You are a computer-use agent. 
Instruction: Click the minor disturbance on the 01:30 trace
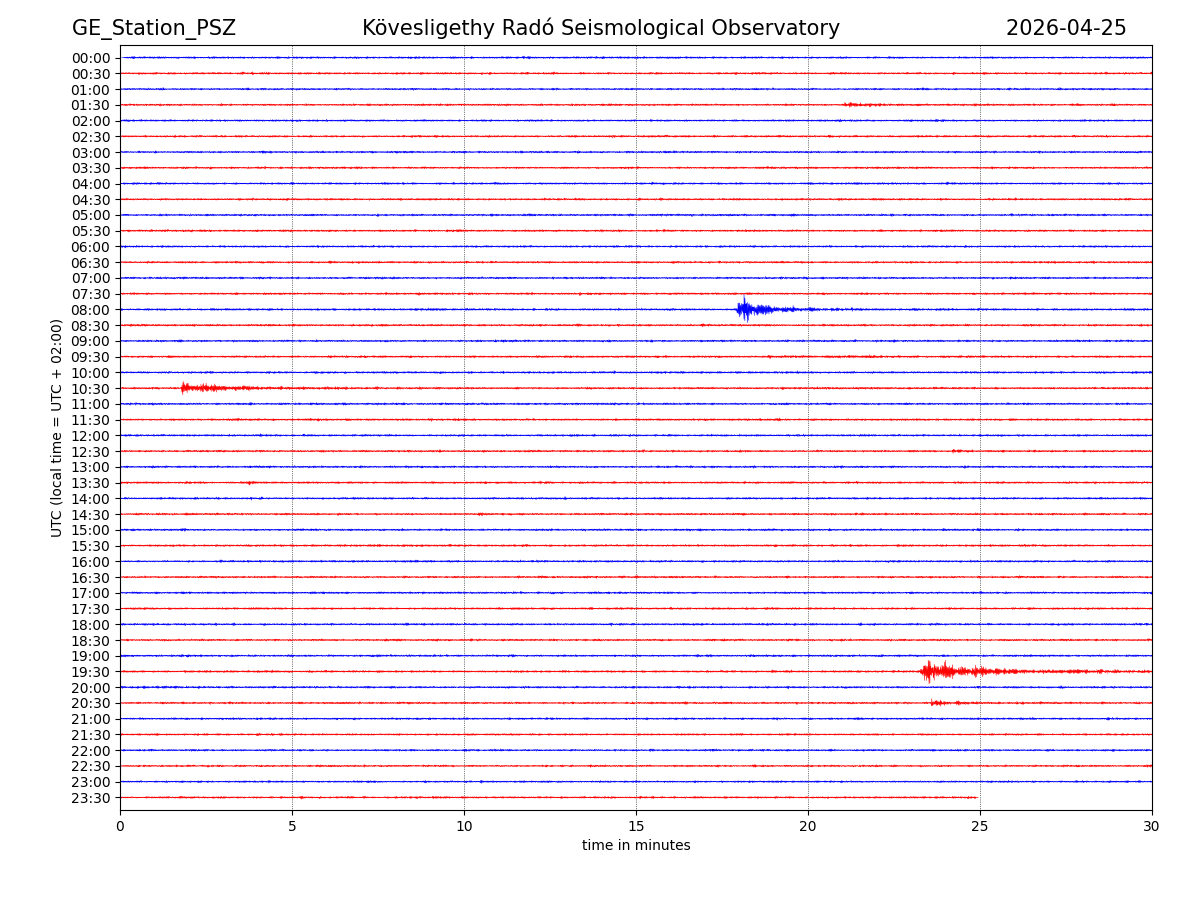[860, 104]
